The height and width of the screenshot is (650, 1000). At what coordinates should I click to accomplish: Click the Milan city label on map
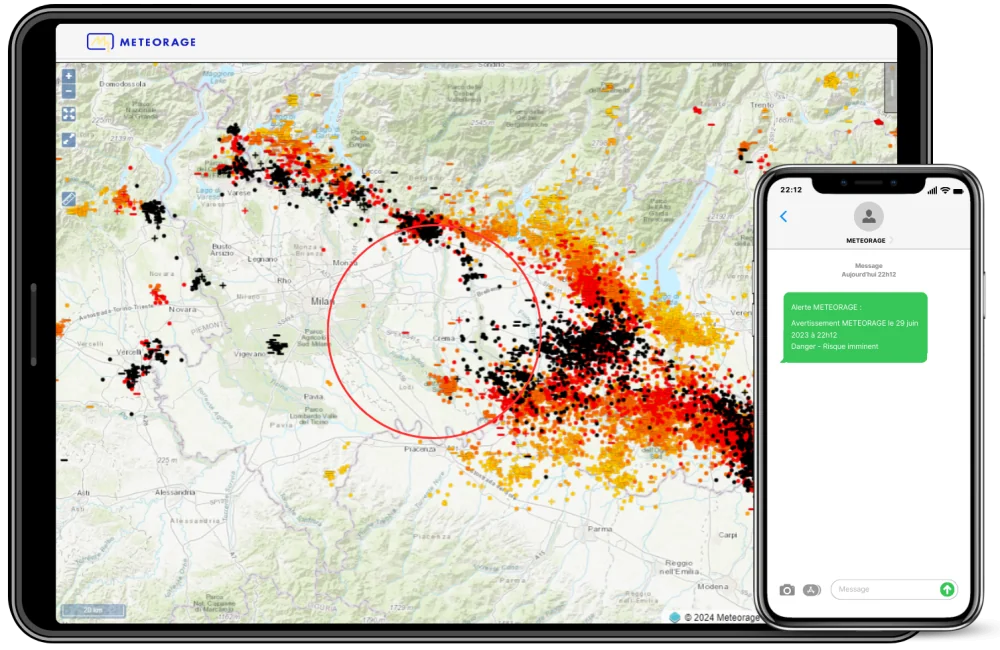click(x=320, y=301)
